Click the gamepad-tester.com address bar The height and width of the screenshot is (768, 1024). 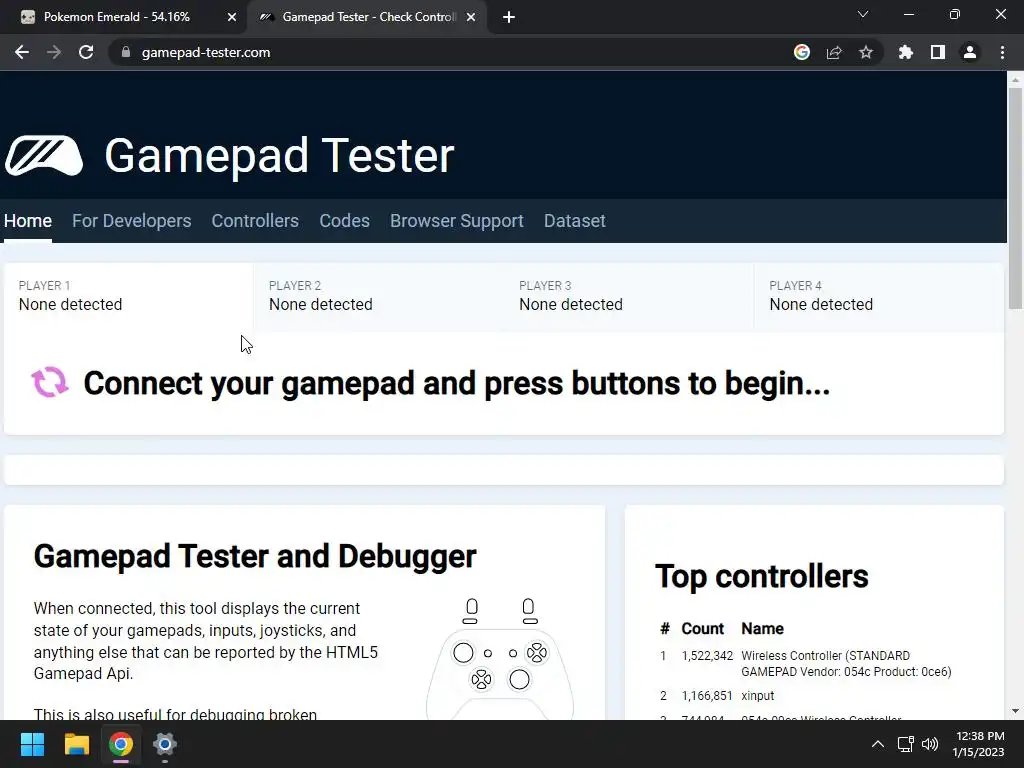[451, 52]
